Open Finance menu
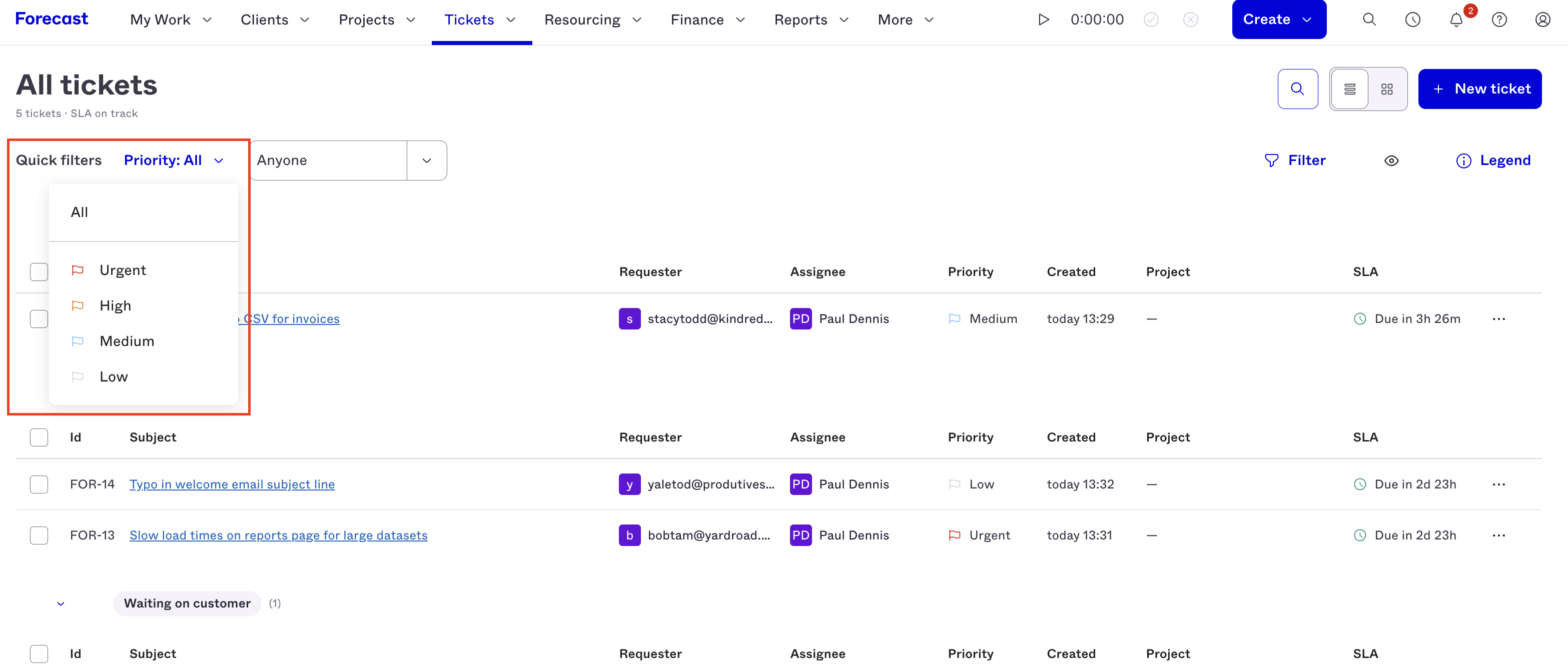 pos(708,19)
